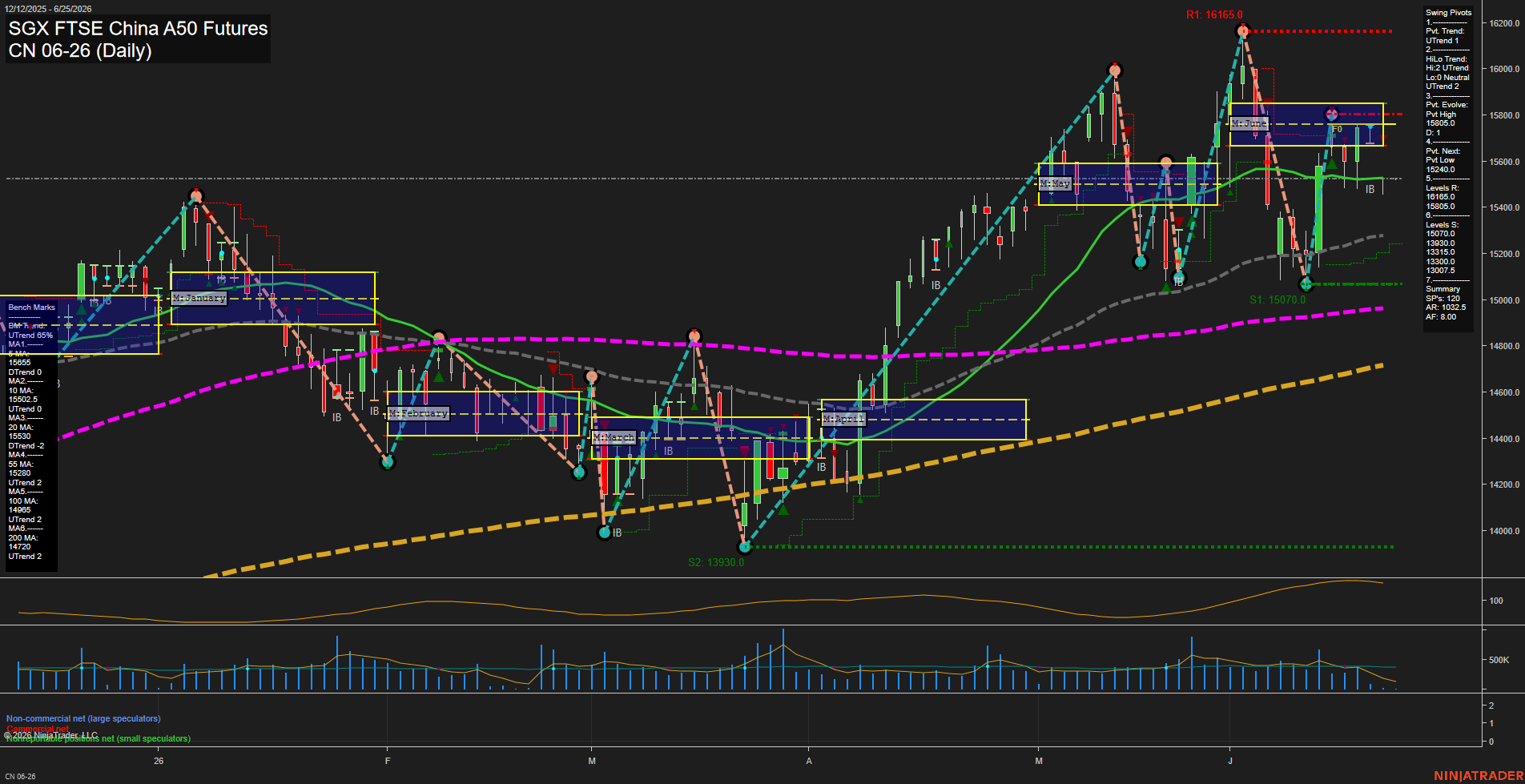Click the CN 06-26 label at bottom left
Screen dimensions: 1525x784
(20, 777)
